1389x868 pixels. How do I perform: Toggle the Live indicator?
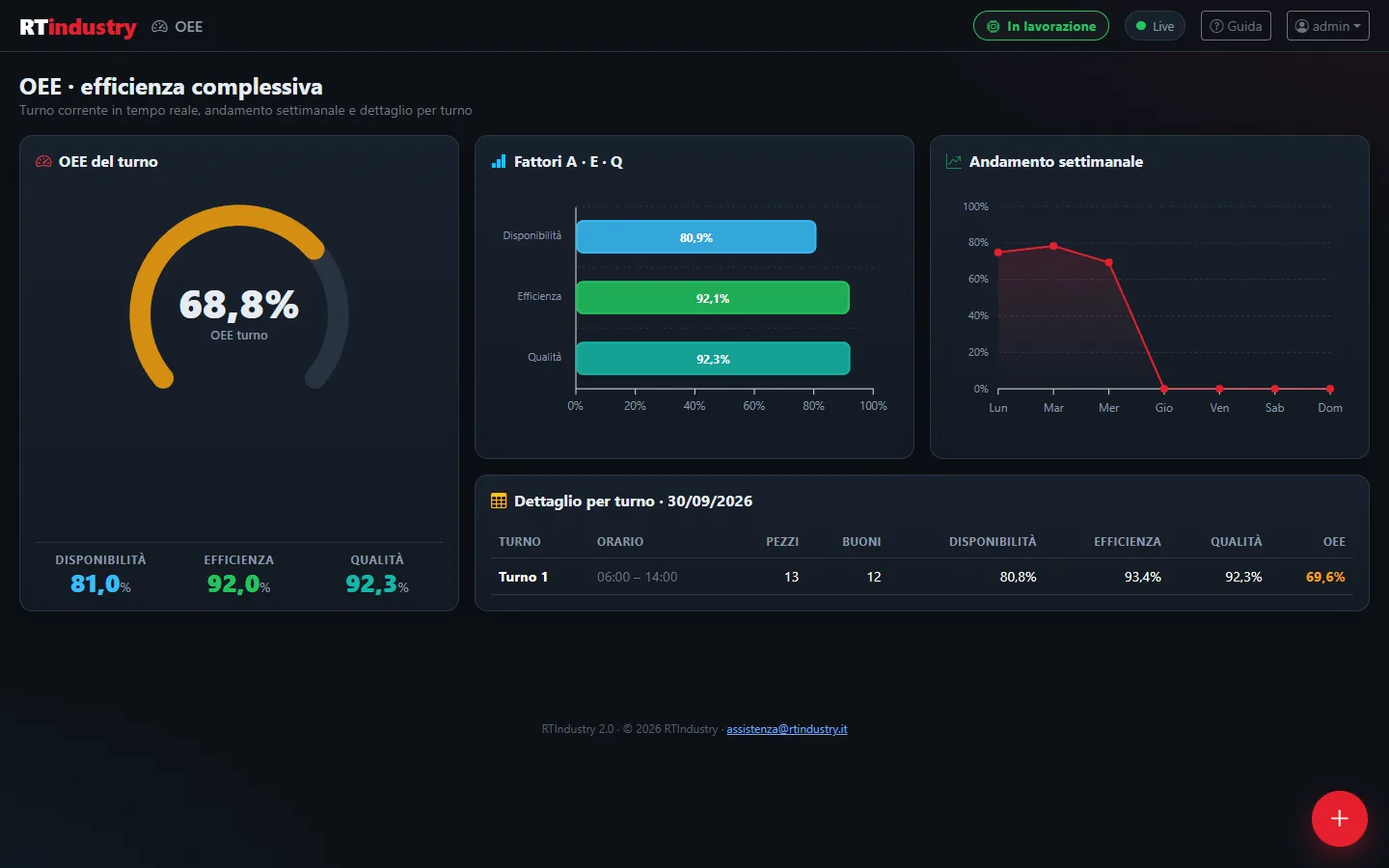[x=1155, y=26]
